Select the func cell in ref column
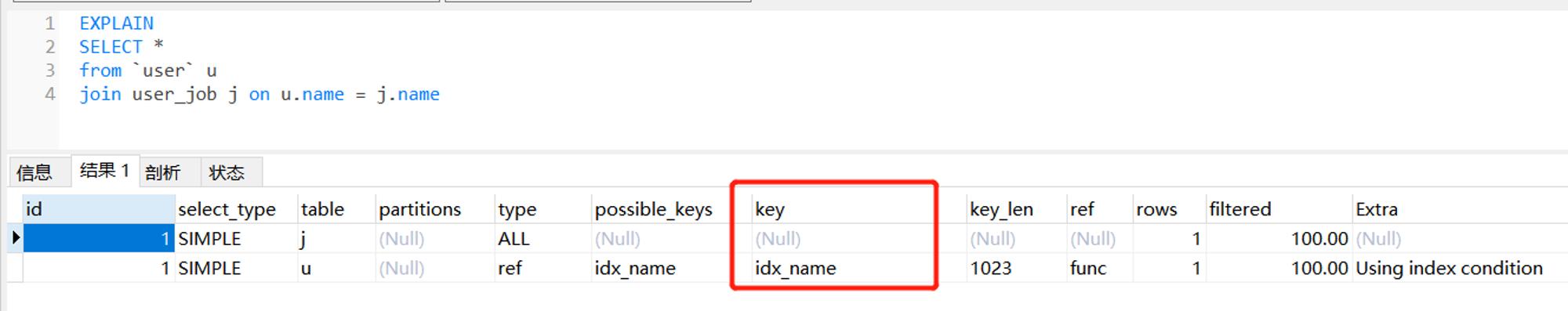Viewport: 1568px width, 311px height. (x=1099, y=268)
